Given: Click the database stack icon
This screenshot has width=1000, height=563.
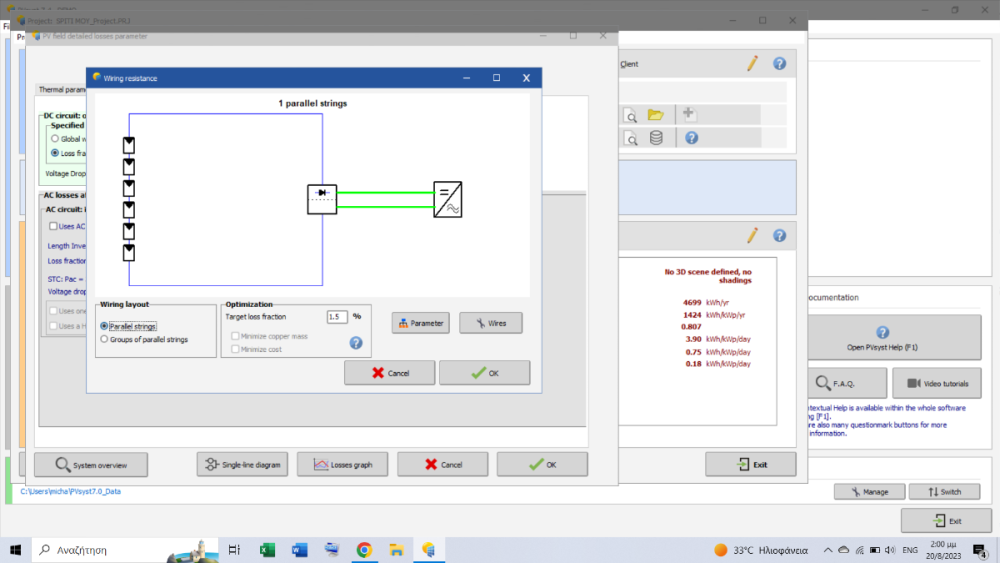Looking at the screenshot, I should coord(656,138).
